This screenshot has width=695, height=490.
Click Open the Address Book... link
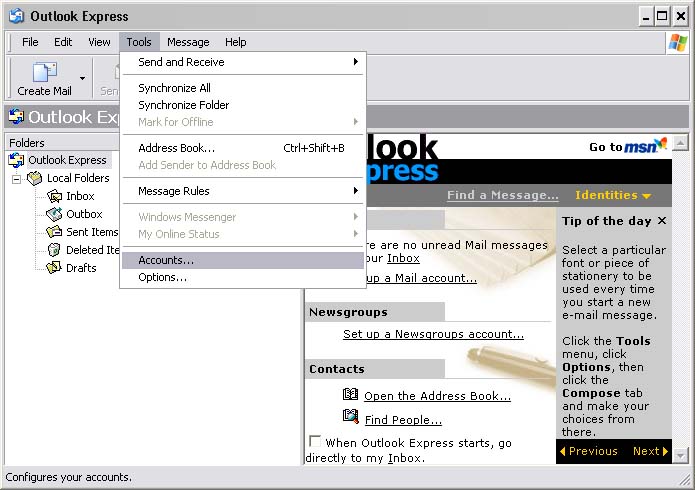[x=437, y=396]
